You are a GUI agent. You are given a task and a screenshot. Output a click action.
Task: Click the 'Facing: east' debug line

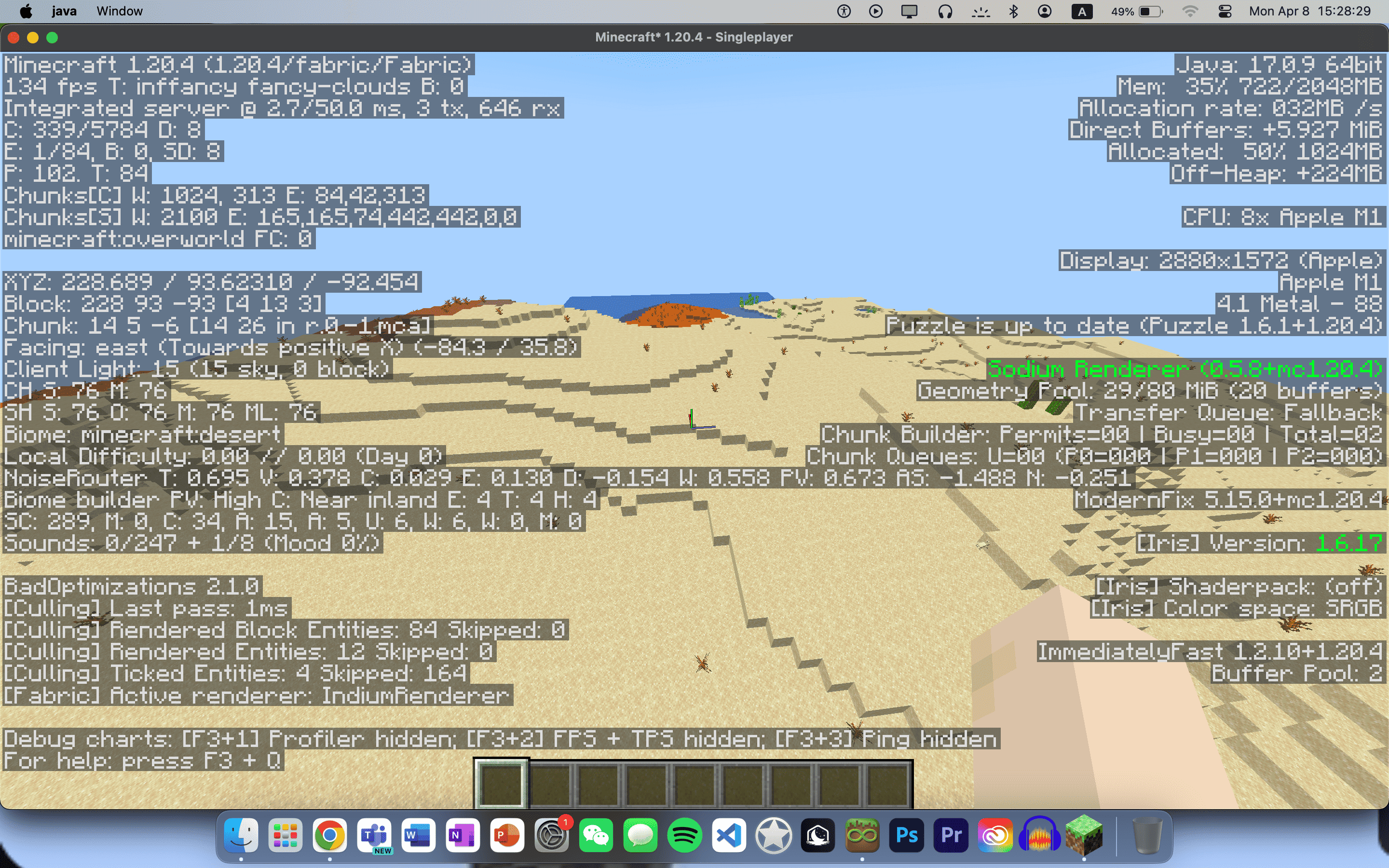(x=292, y=348)
